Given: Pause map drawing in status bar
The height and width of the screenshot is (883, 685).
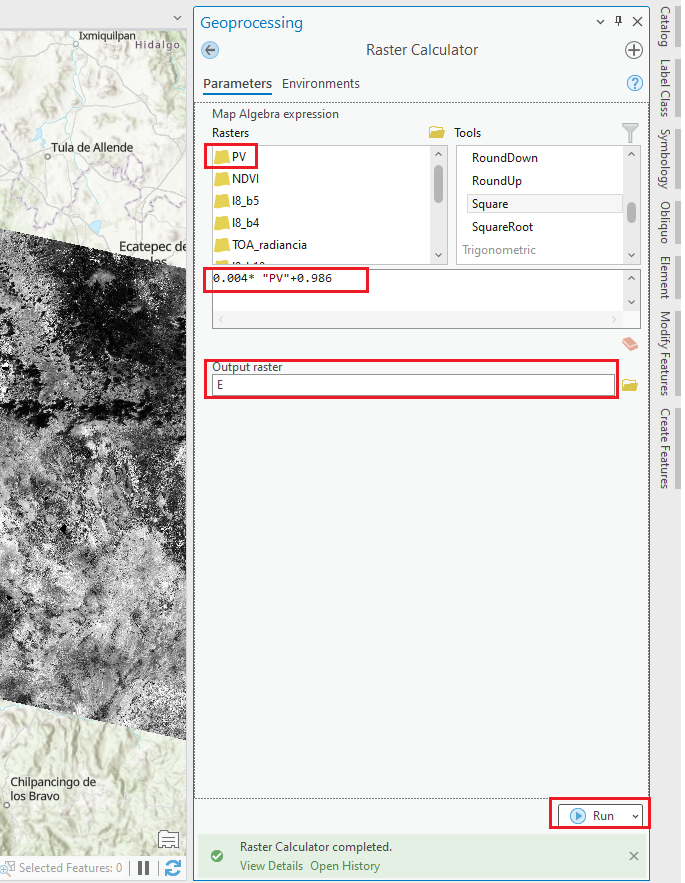Looking at the screenshot, I should point(144,868).
